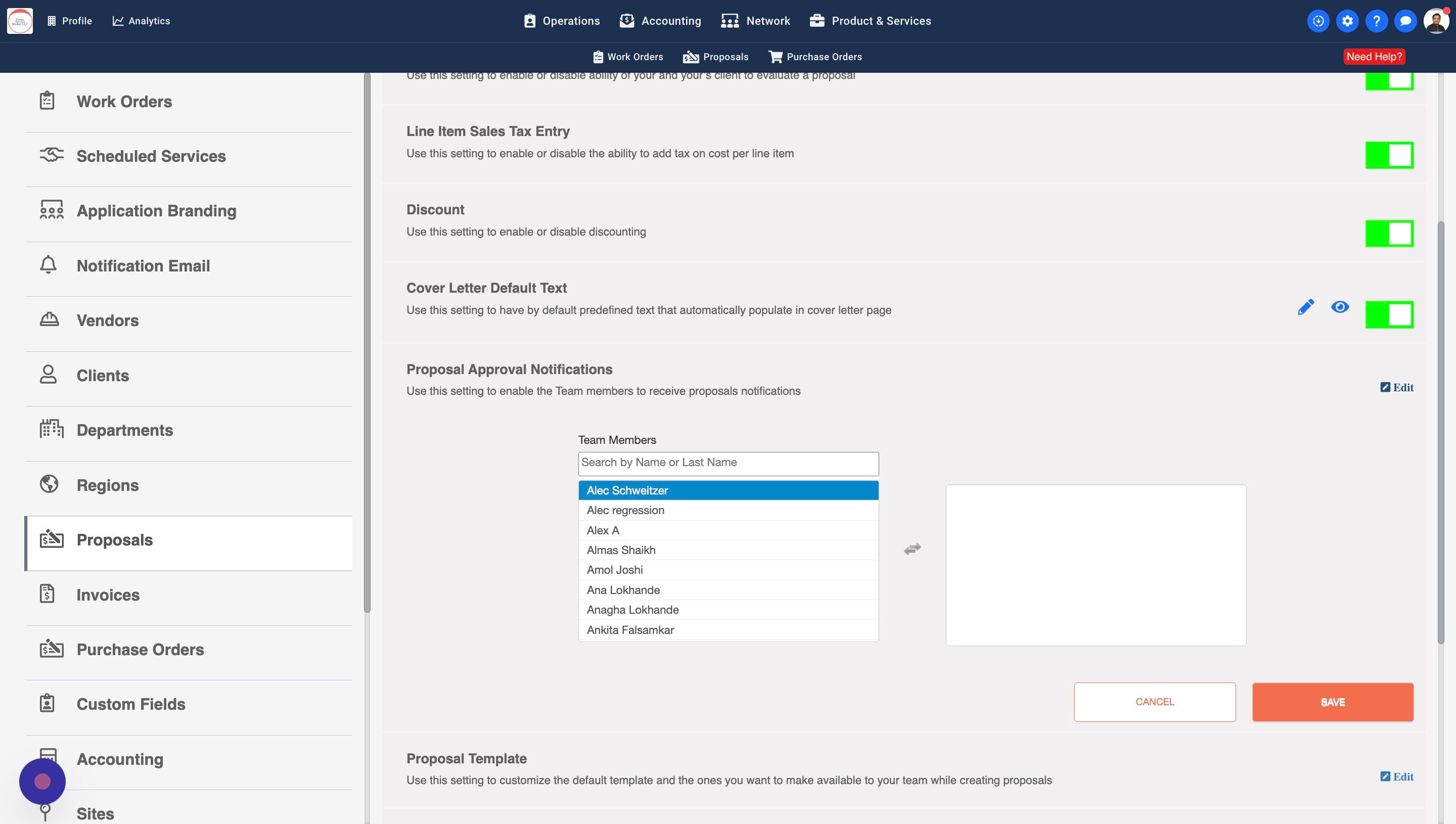Image resolution: width=1456 pixels, height=824 pixels.
Task: Open the Product & Services menu
Action: pyautogui.click(x=870, y=21)
